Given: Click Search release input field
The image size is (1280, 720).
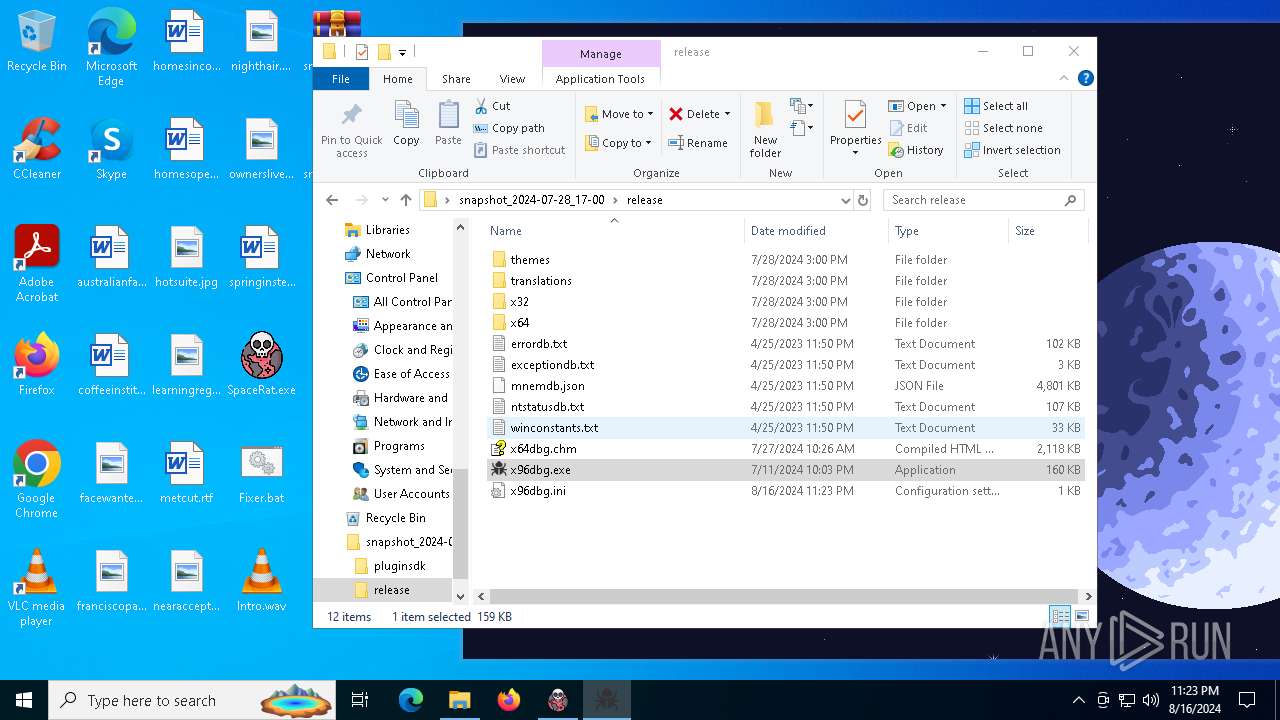Looking at the screenshot, I should click(975, 200).
